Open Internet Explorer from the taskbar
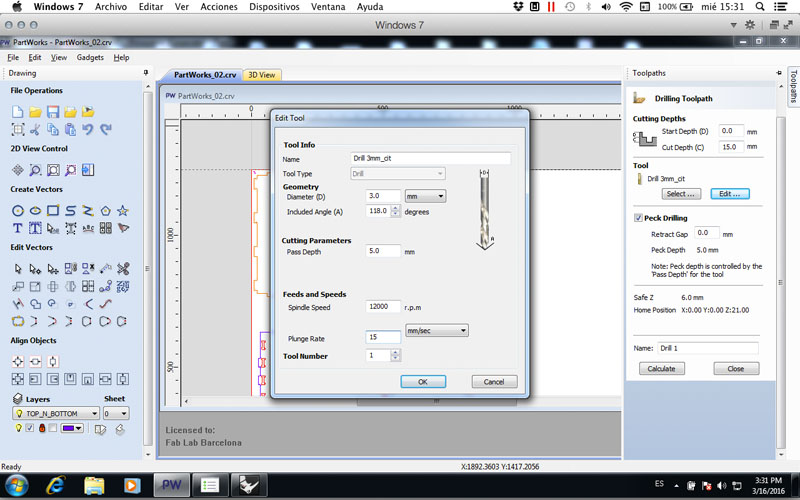800x500 pixels. [x=55, y=485]
